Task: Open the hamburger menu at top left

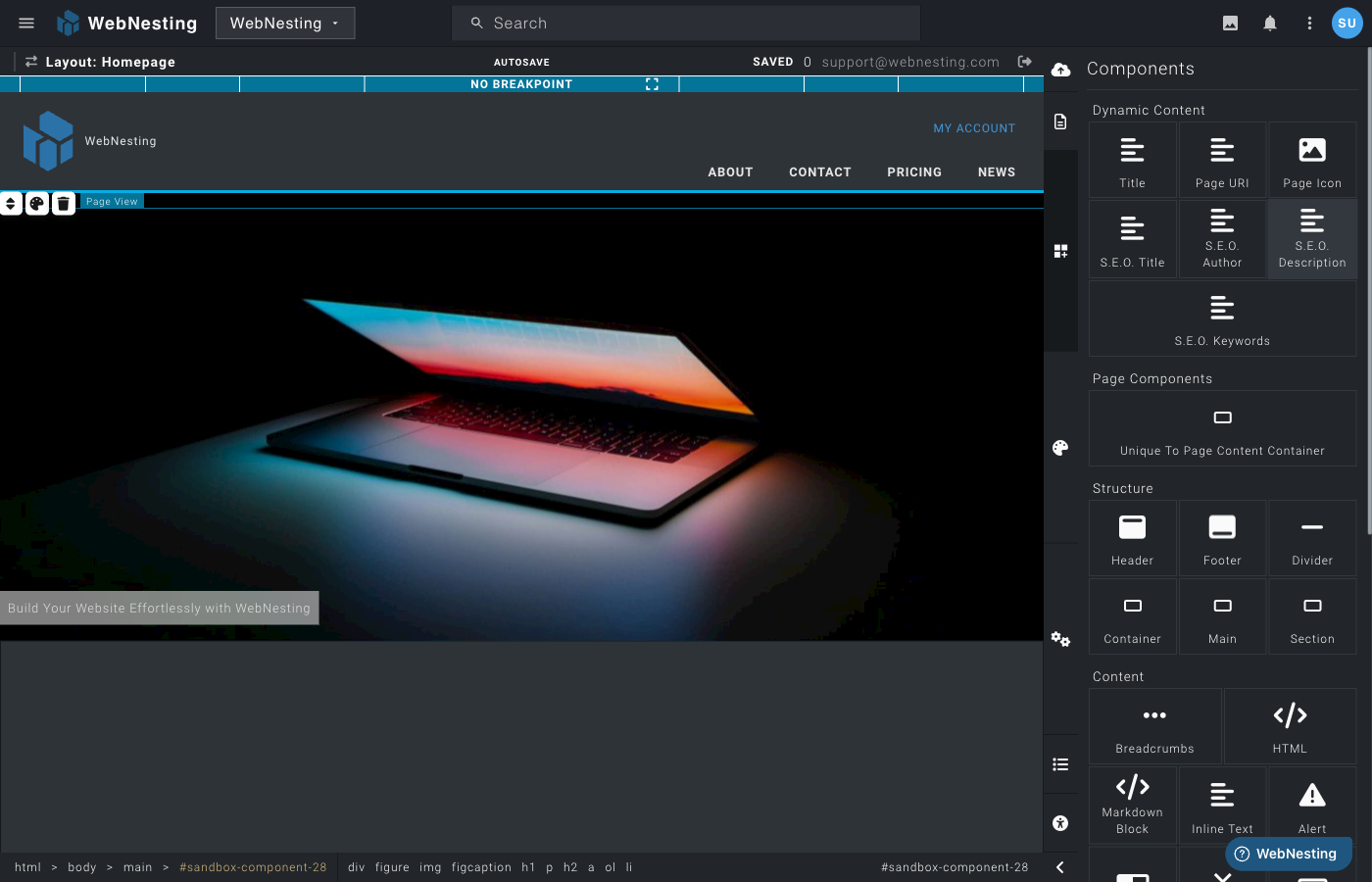Action: pyautogui.click(x=25, y=23)
